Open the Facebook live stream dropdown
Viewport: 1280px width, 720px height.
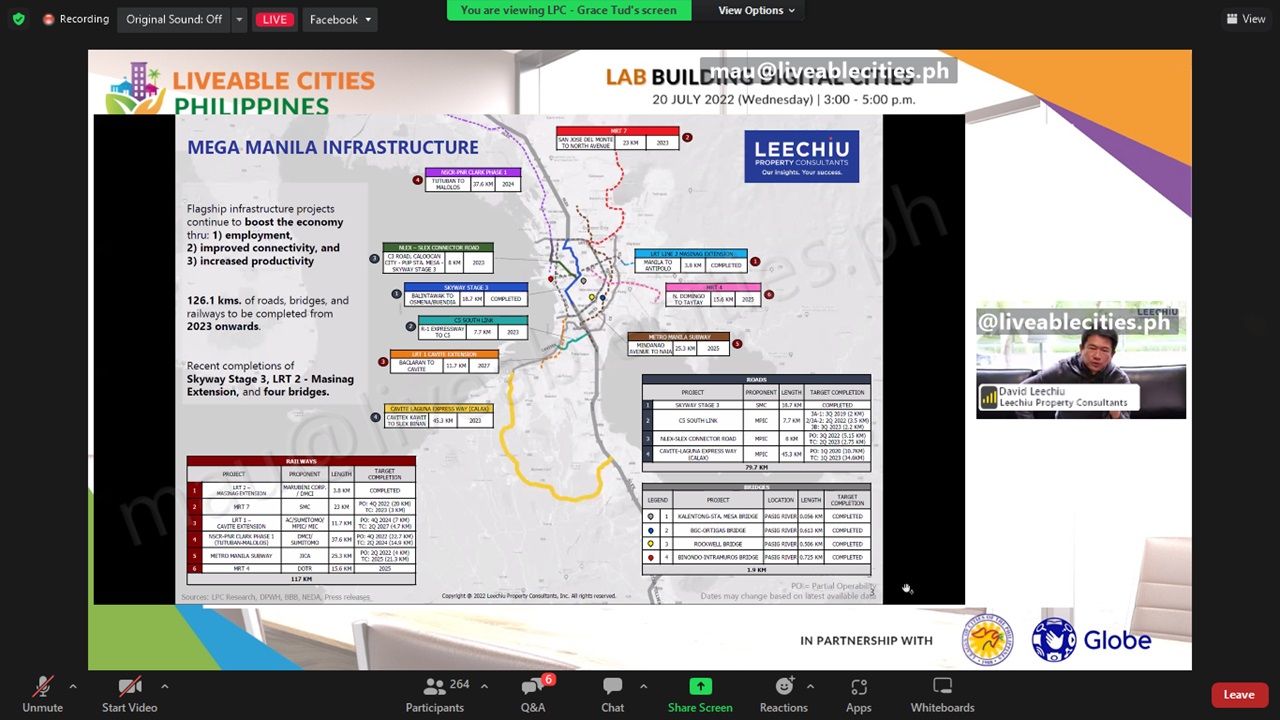click(340, 19)
